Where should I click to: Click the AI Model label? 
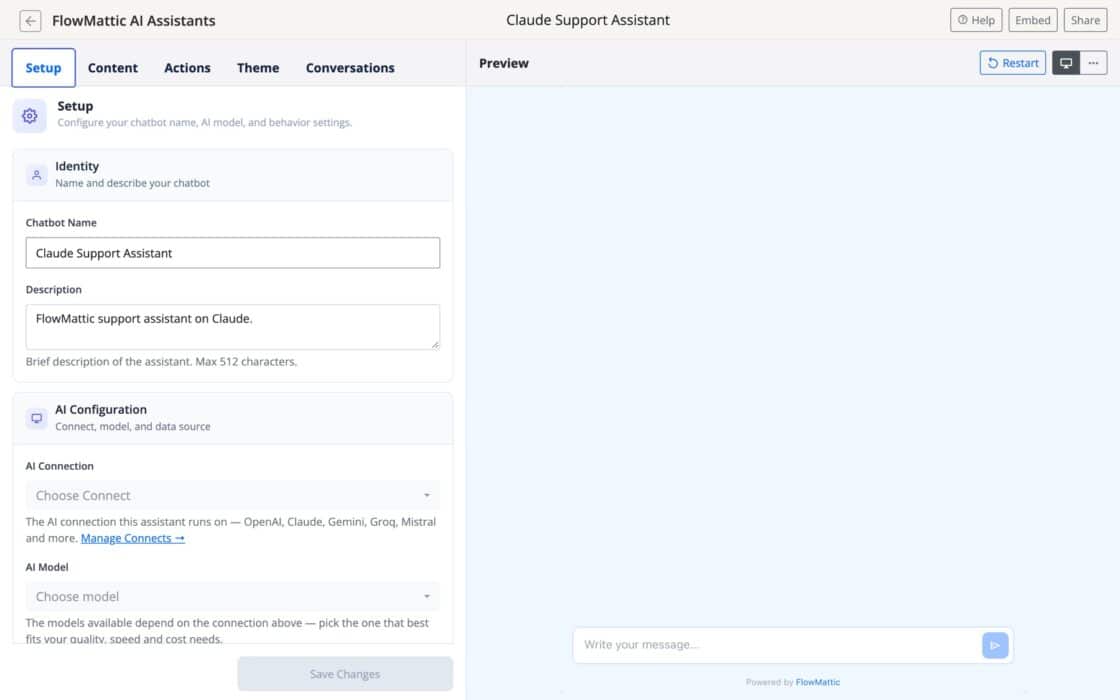click(x=47, y=567)
